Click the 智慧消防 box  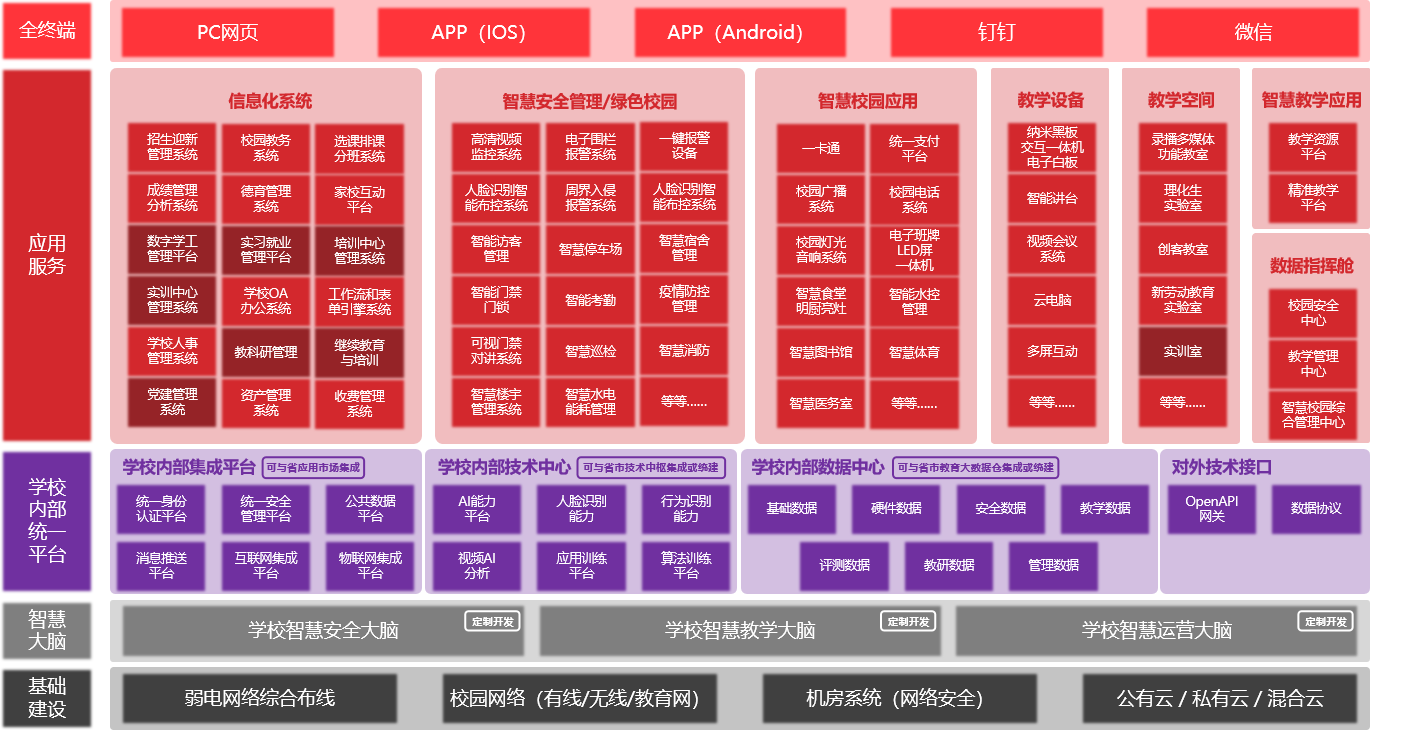pyautogui.click(x=684, y=350)
